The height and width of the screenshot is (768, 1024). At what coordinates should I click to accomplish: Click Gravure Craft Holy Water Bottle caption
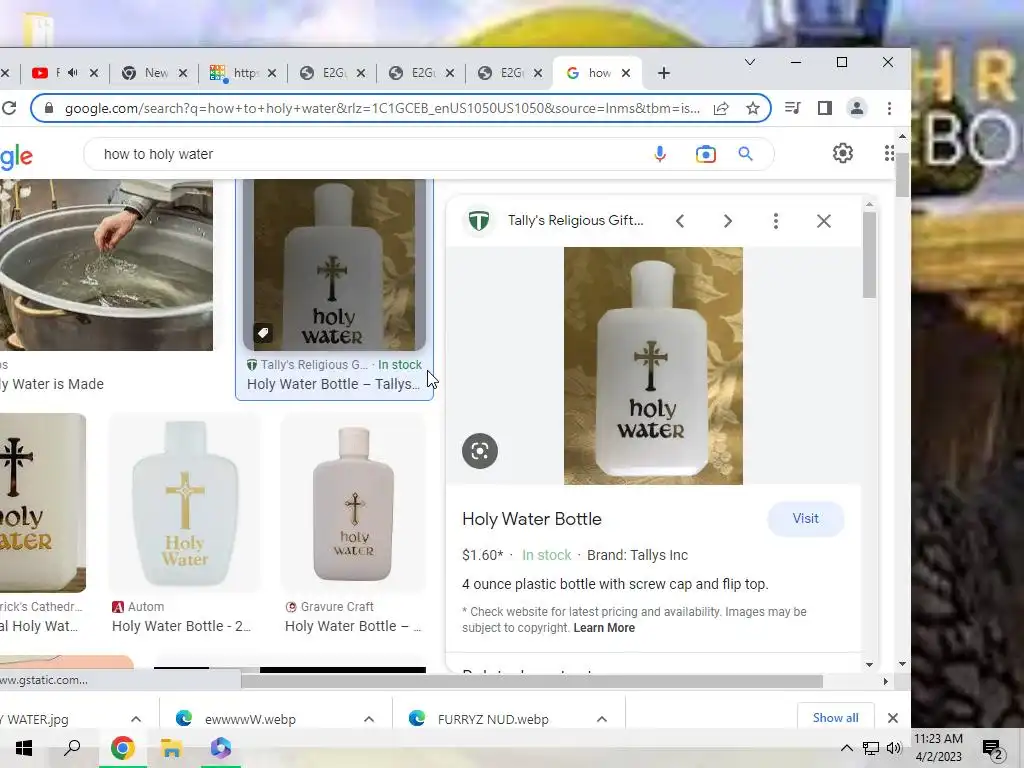(x=353, y=626)
